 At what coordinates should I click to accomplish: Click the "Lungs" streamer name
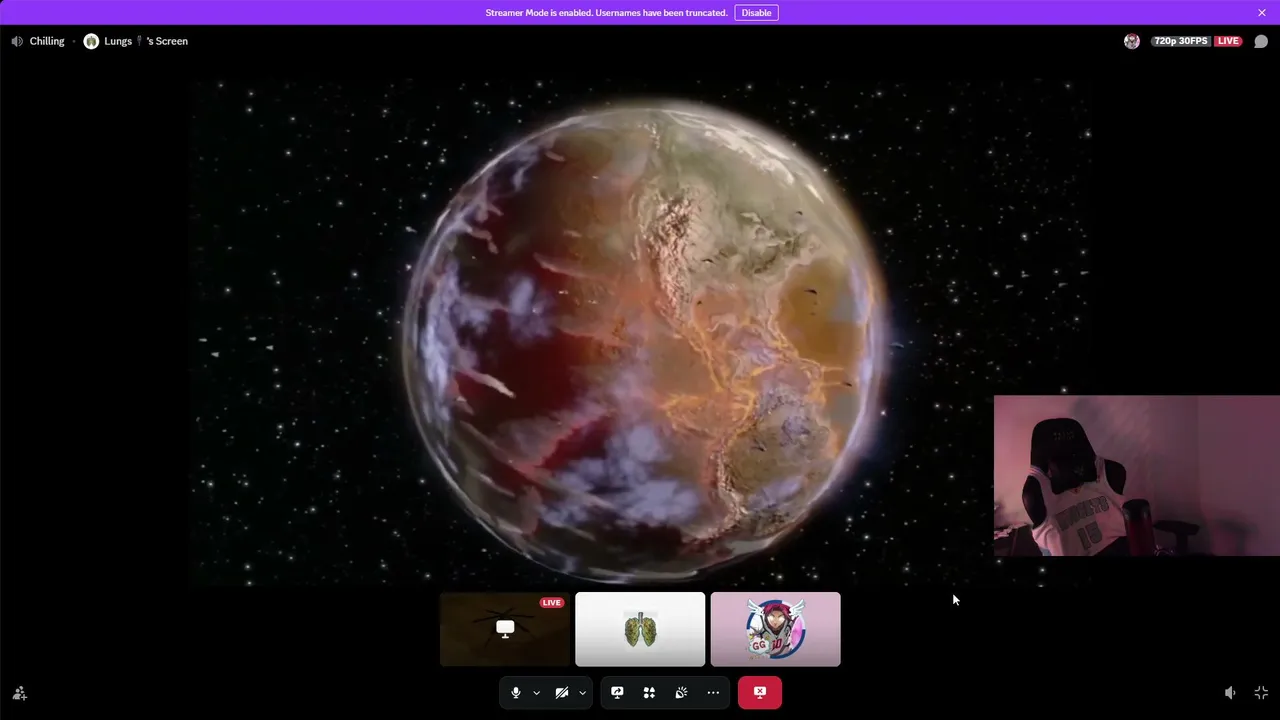[118, 41]
